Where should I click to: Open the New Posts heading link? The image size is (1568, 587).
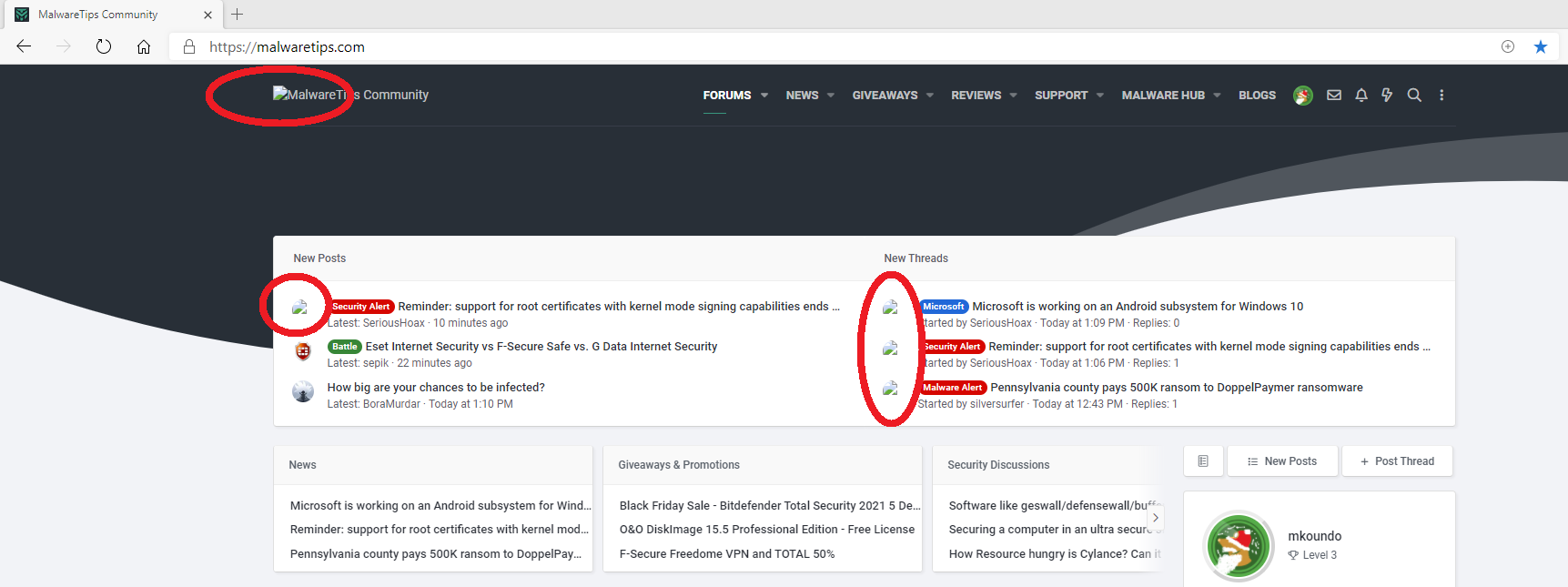(319, 258)
